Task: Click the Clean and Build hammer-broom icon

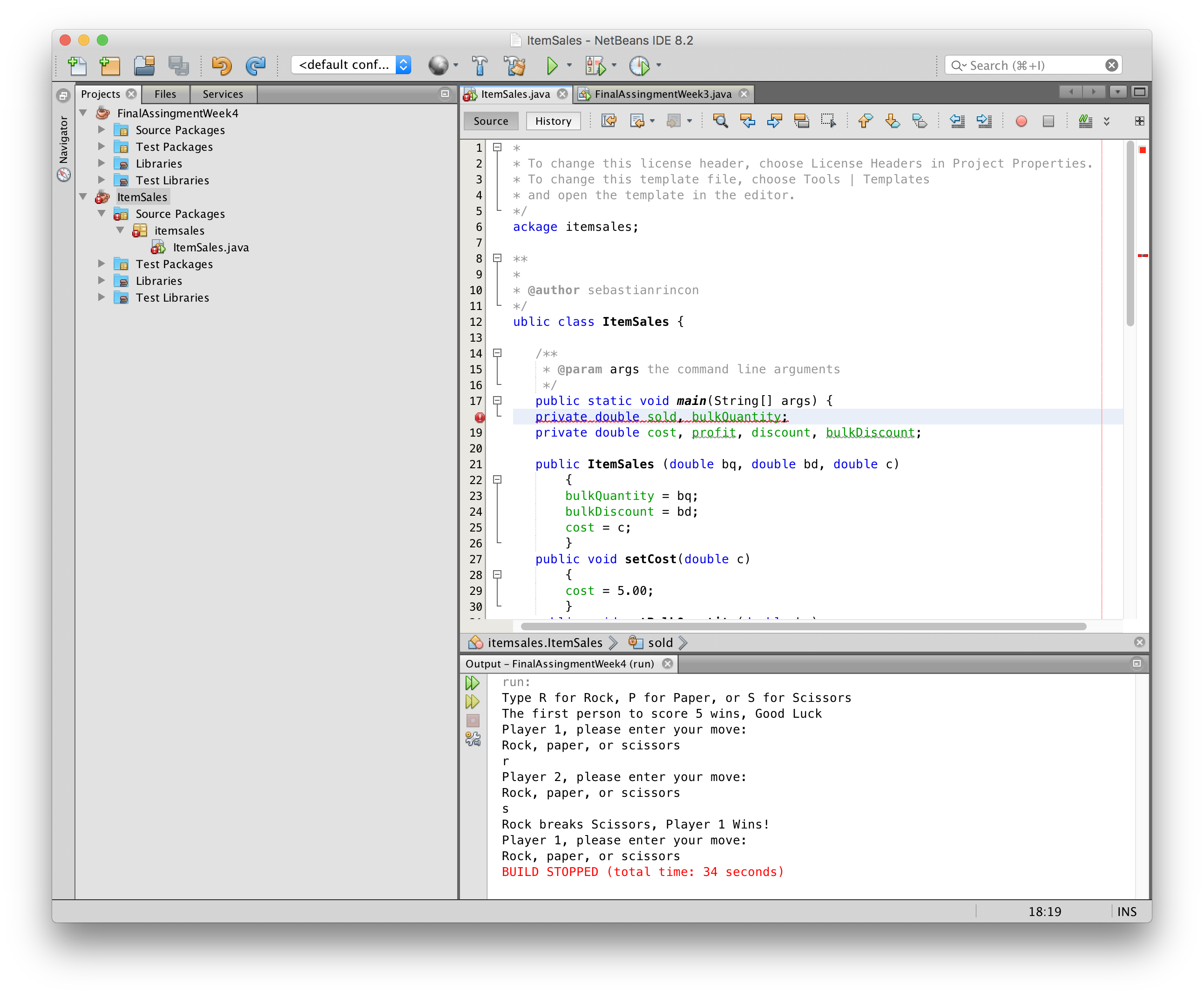Action: coord(515,65)
